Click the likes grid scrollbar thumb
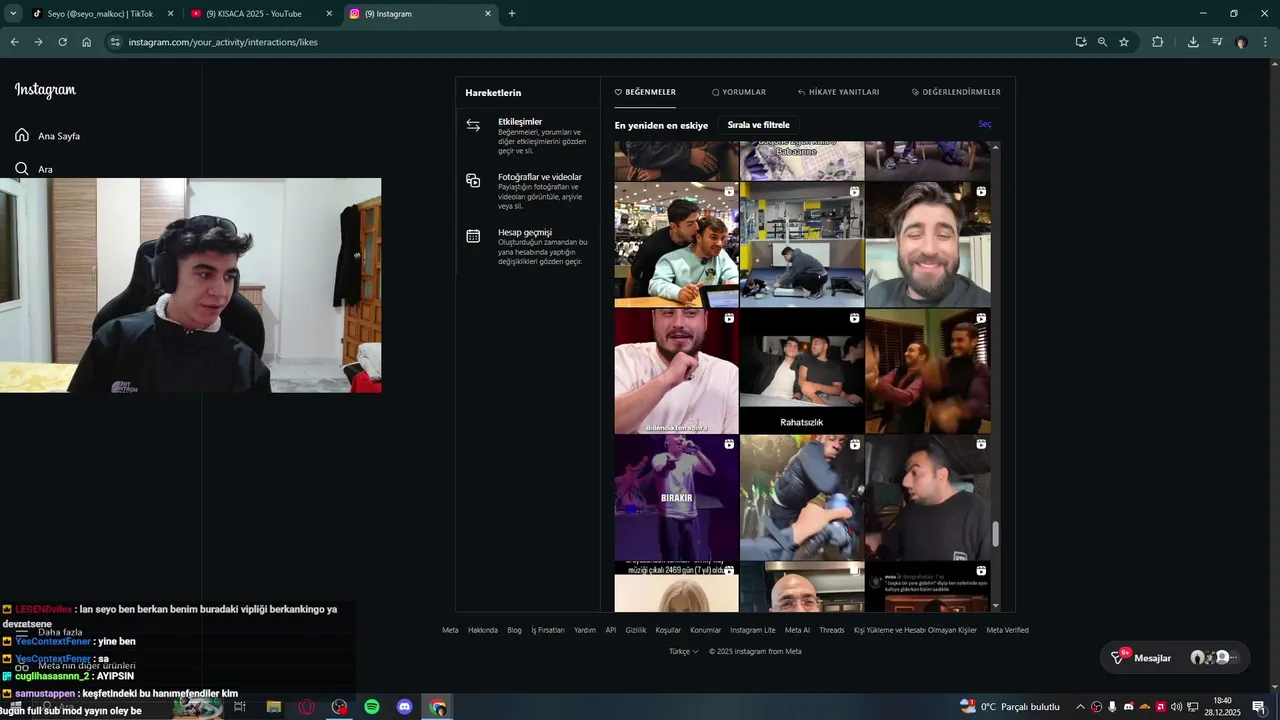The height and width of the screenshot is (720, 1280). [995, 535]
